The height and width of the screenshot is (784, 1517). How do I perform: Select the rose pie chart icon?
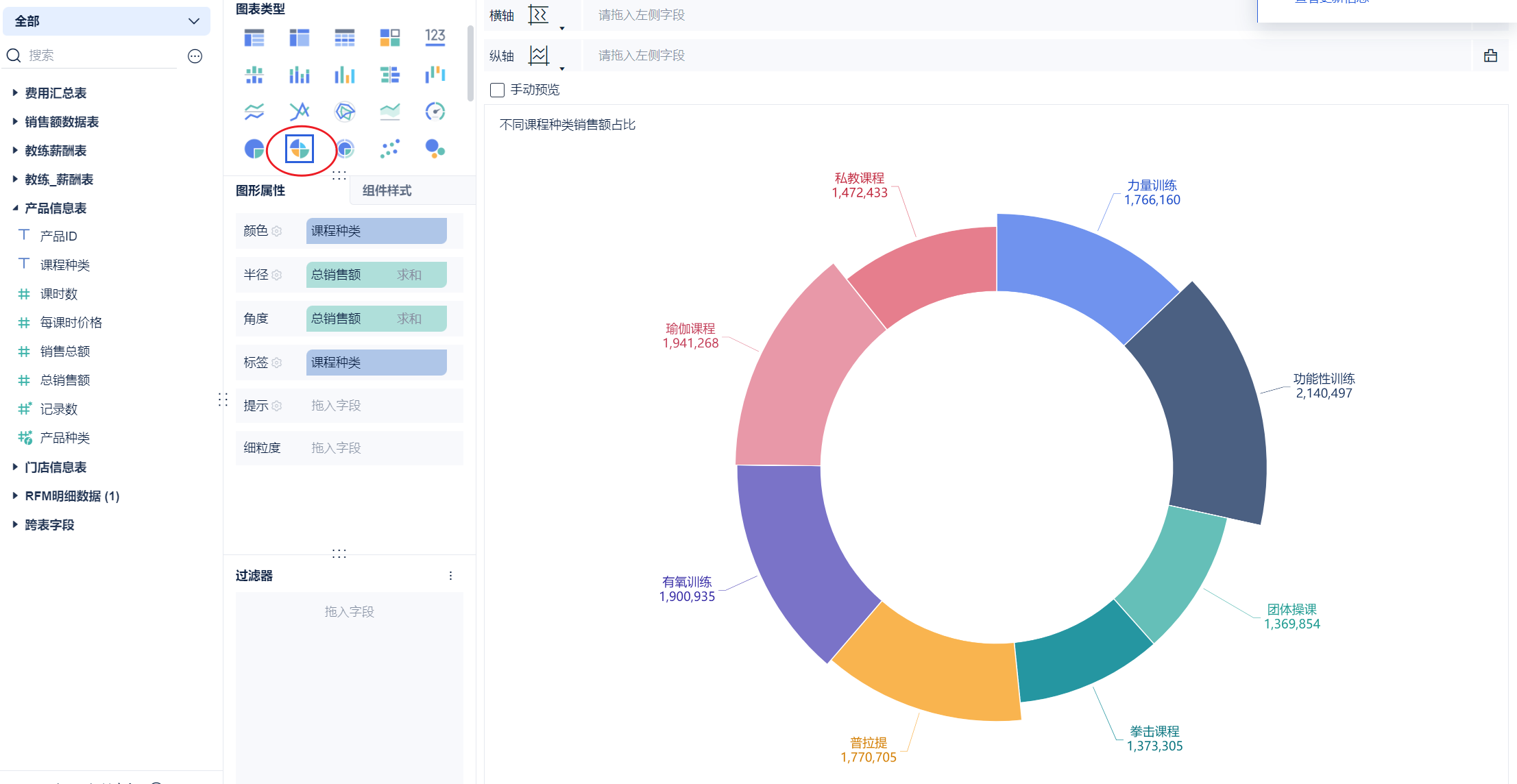point(300,149)
